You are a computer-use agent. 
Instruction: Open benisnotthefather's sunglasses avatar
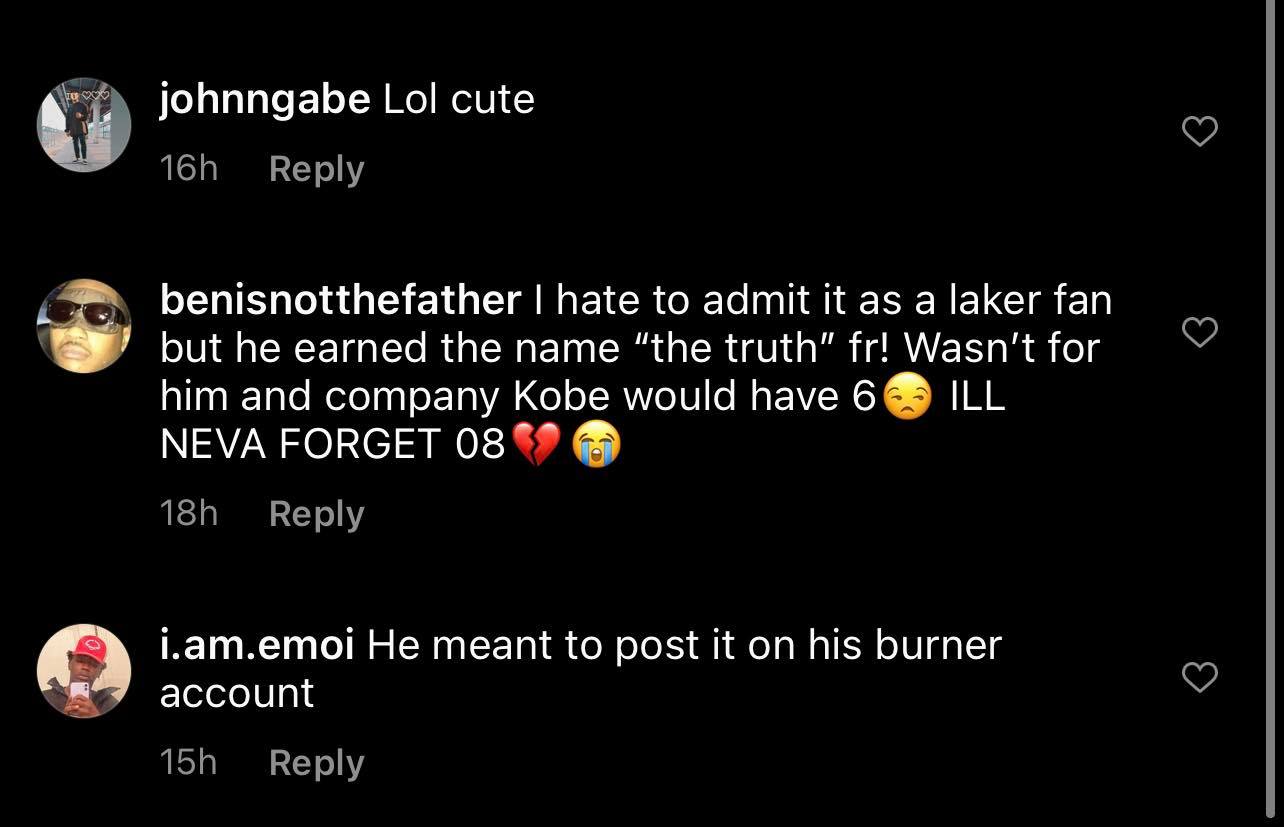(84, 326)
